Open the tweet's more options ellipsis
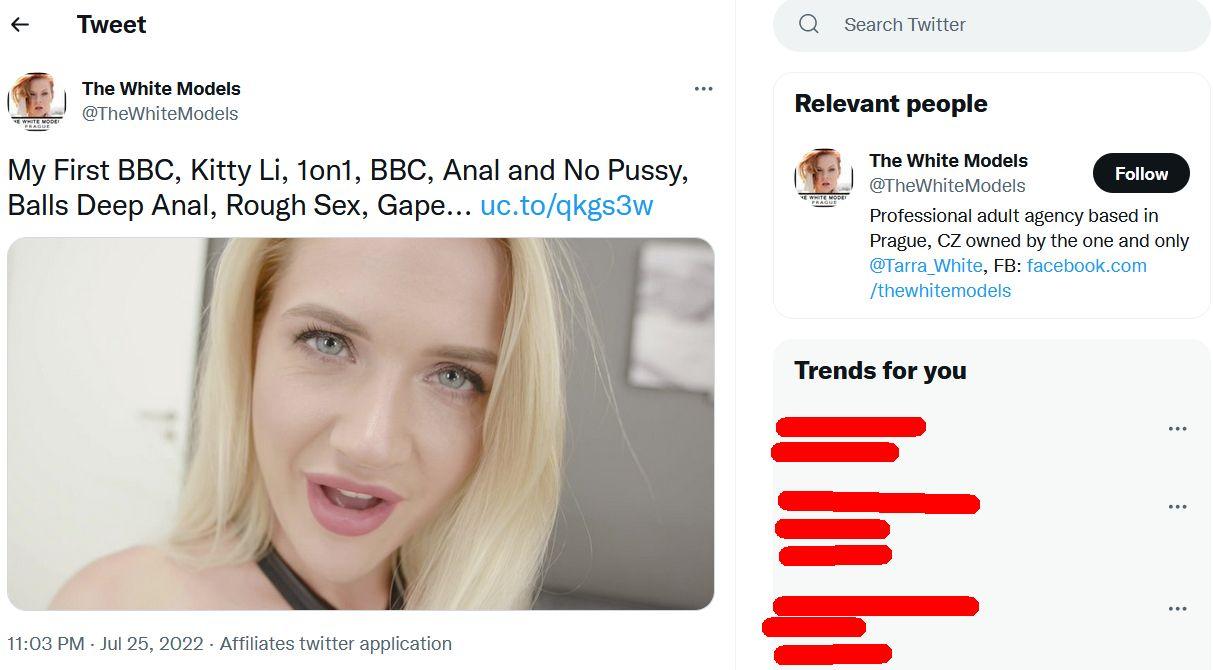 click(703, 89)
